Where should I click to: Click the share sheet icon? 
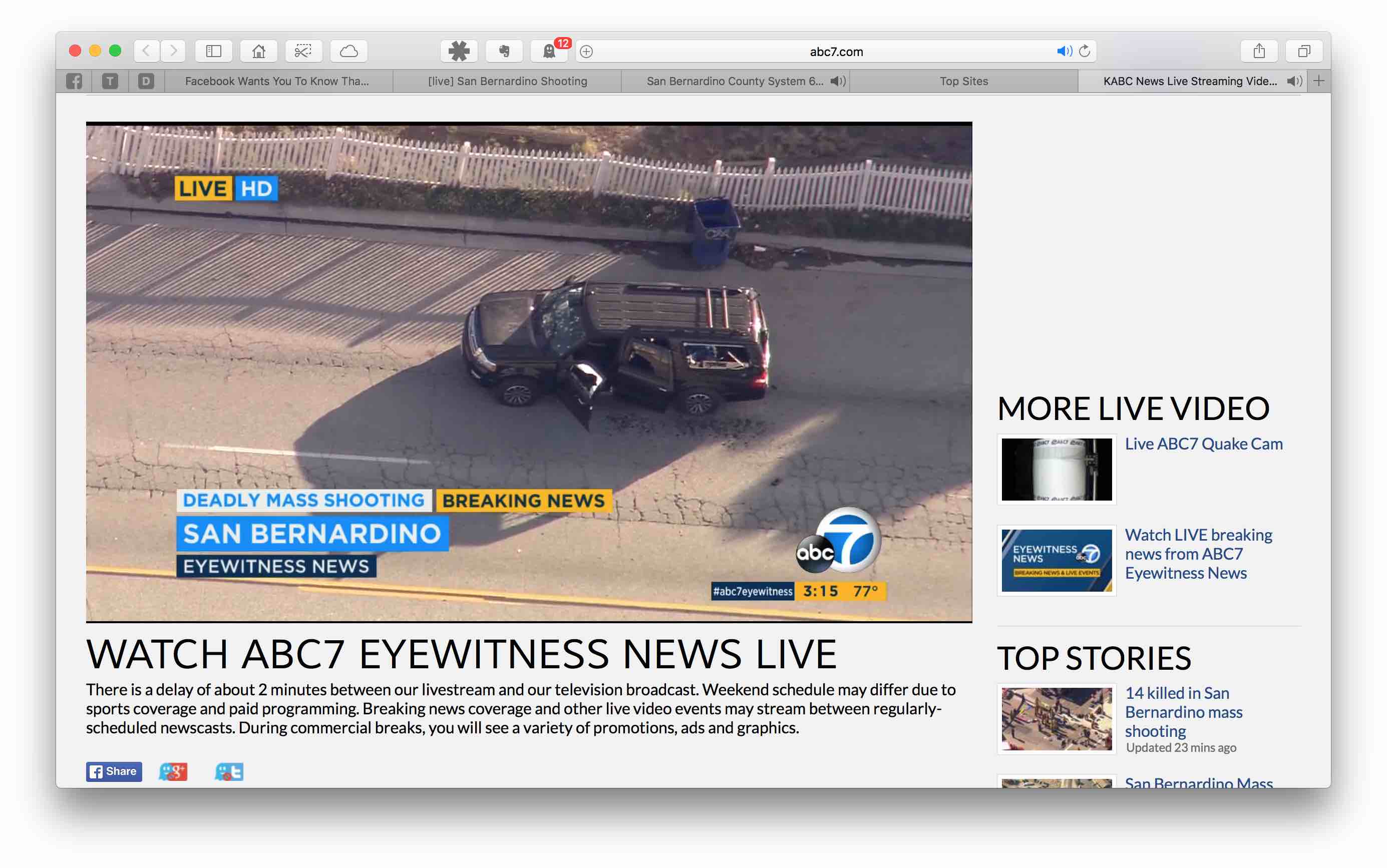pos(1258,51)
